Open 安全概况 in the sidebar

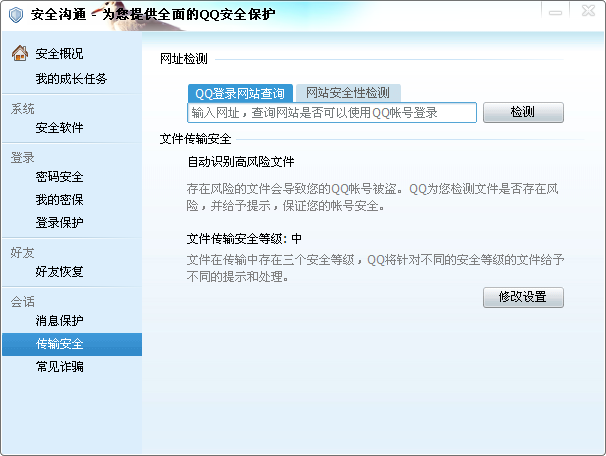59,54
